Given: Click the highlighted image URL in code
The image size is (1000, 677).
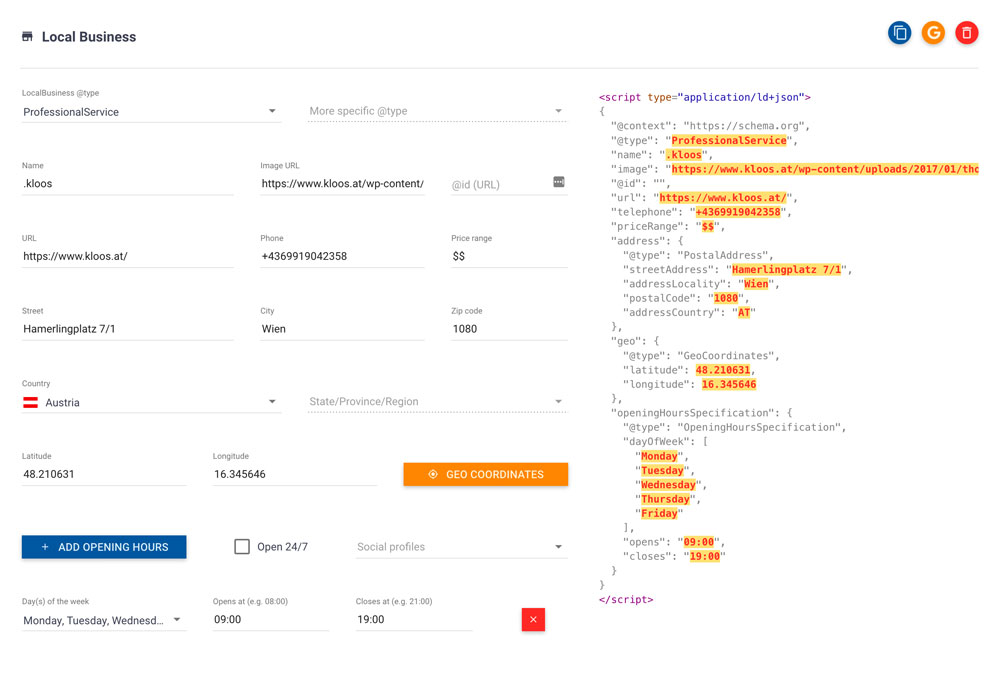Looking at the screenshot, I should point(825,169).
